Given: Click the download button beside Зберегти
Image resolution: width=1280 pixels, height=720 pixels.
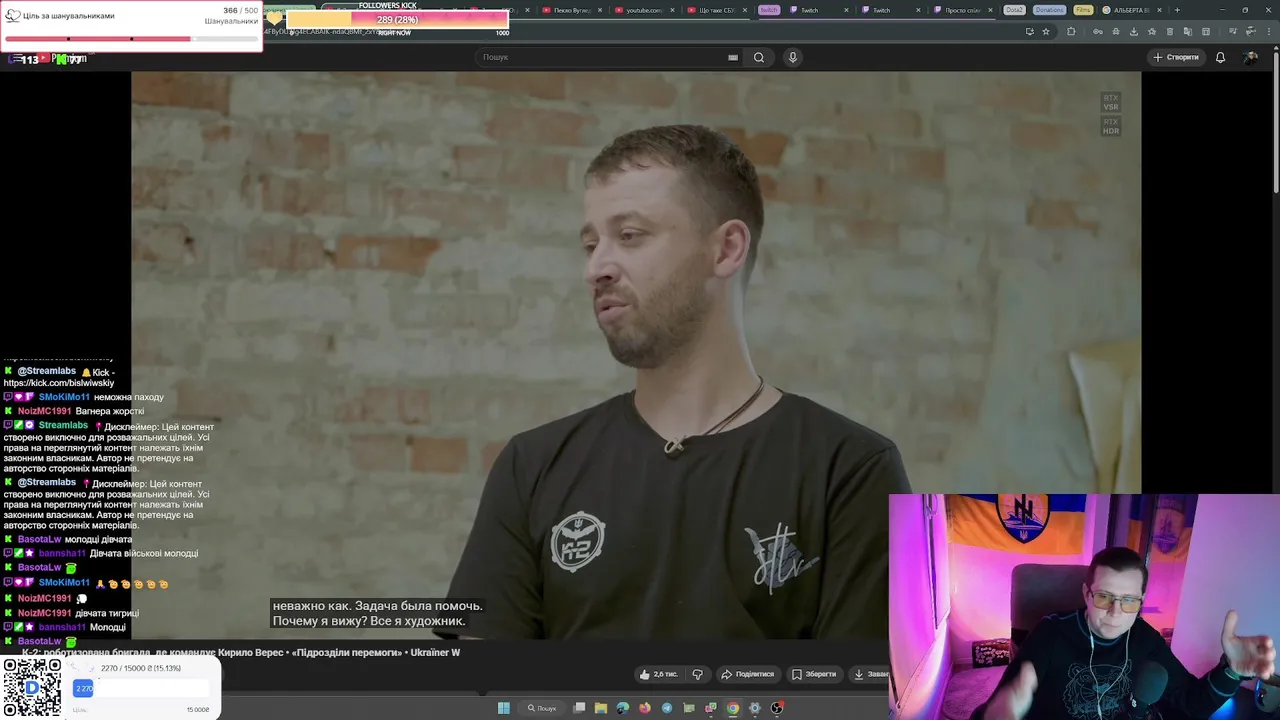Looking at the screenshot, I should [869, 674].
